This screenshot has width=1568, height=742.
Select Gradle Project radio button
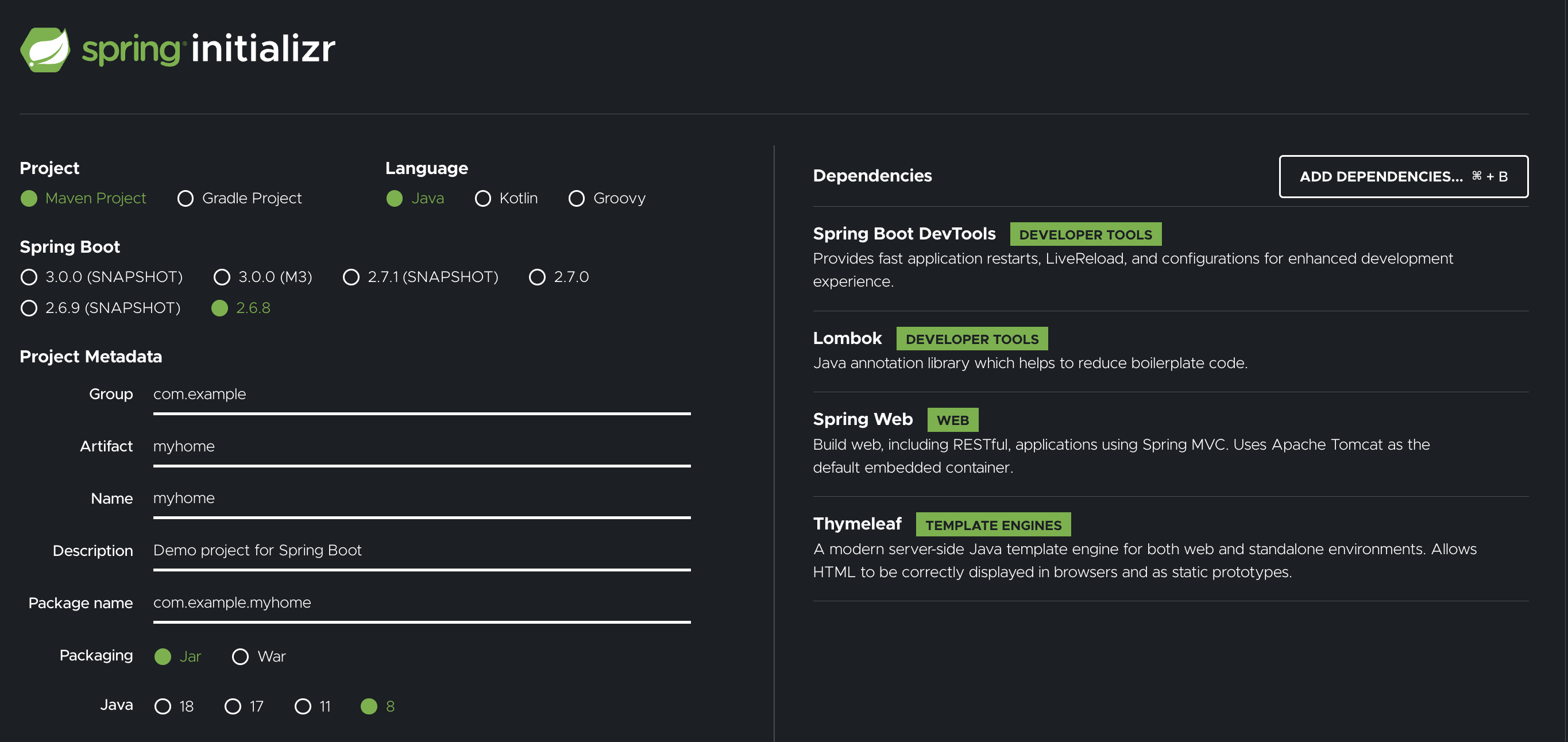186,199
